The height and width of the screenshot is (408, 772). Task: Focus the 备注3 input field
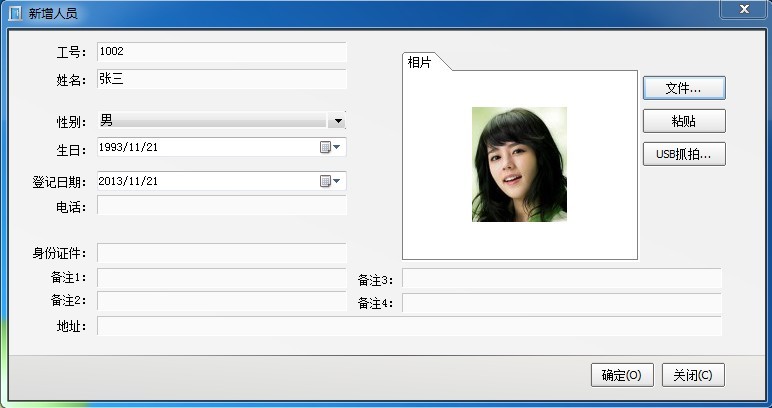point(562,278)
